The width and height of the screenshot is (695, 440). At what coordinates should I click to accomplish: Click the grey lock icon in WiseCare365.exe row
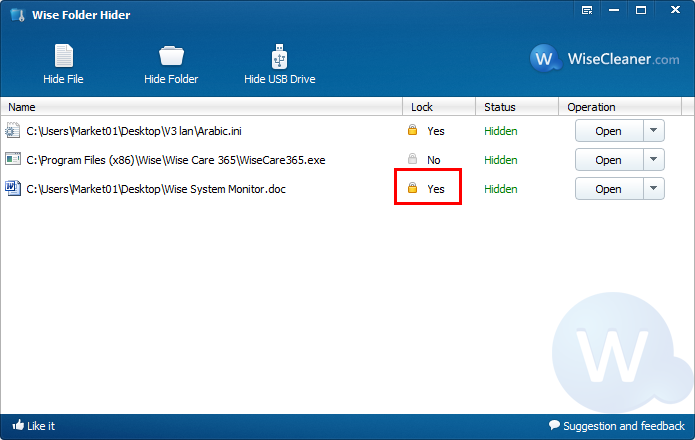point(412,159)
